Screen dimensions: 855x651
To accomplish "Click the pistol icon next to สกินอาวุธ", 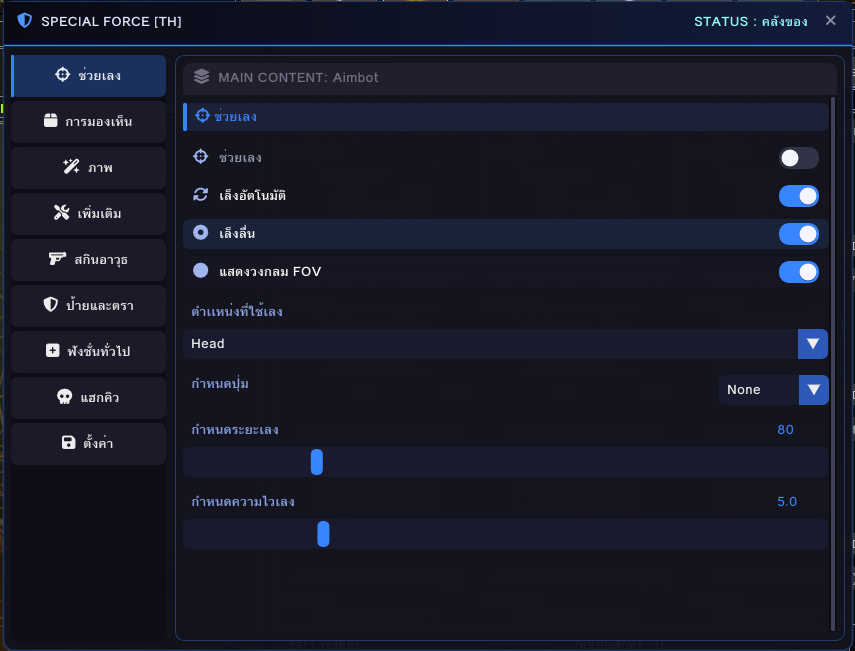I will click(57, 258).
